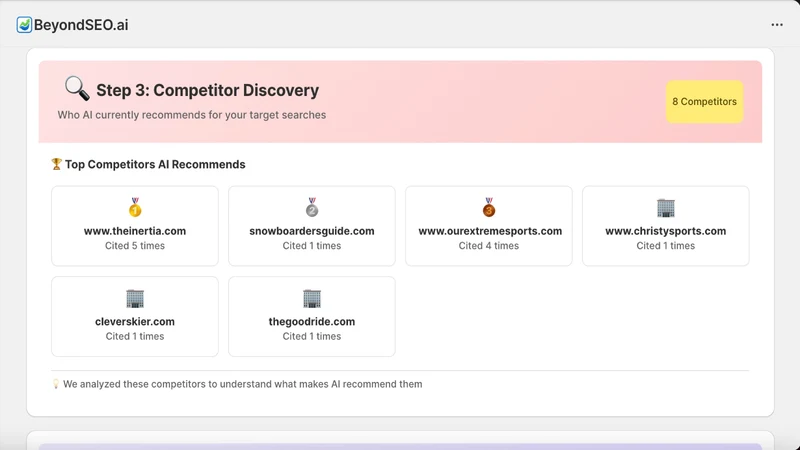Screen dimensions: 800x450
Task: Open the three-dots more options menu
Action: pos(777,24)
